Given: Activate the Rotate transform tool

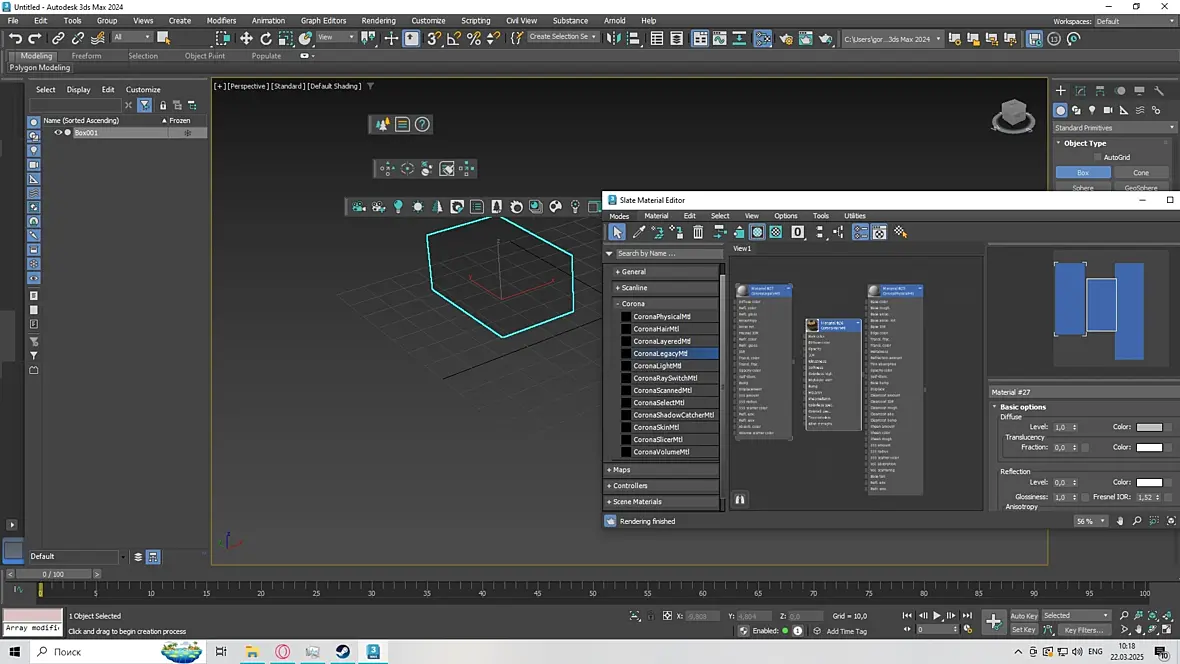Looking at the screenshot, I should click(x=266, y=38).
